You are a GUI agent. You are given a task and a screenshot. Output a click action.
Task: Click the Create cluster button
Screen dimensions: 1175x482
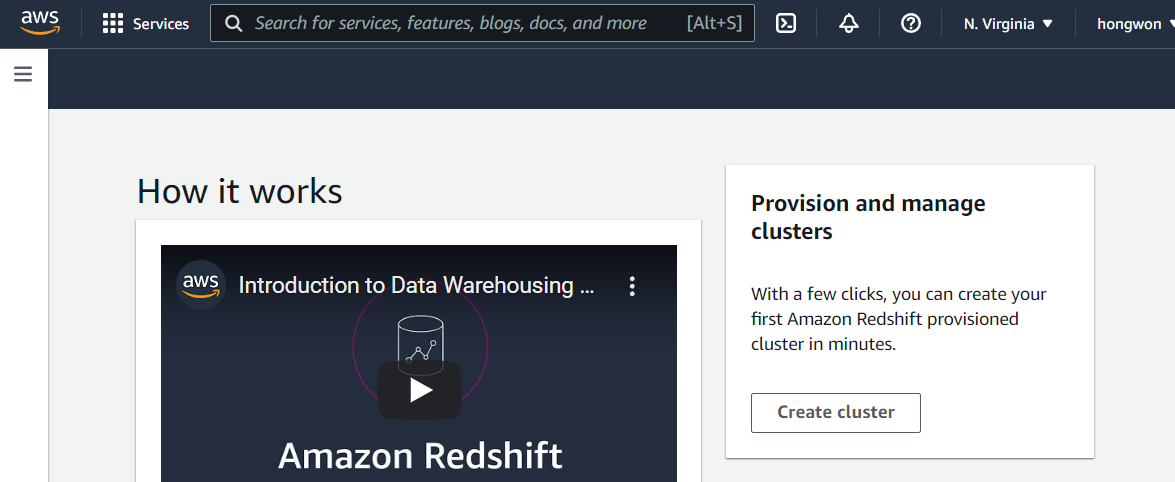point(836,412)
